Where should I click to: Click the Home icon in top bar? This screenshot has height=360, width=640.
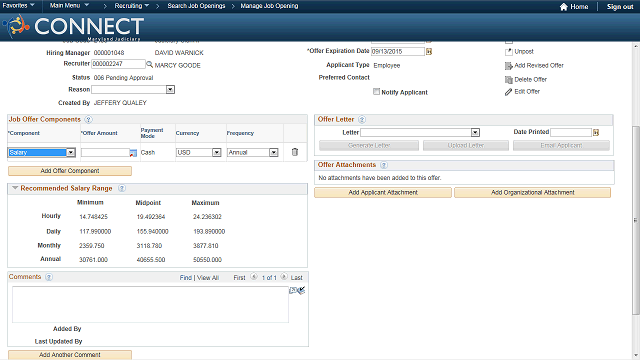[564, 7]
